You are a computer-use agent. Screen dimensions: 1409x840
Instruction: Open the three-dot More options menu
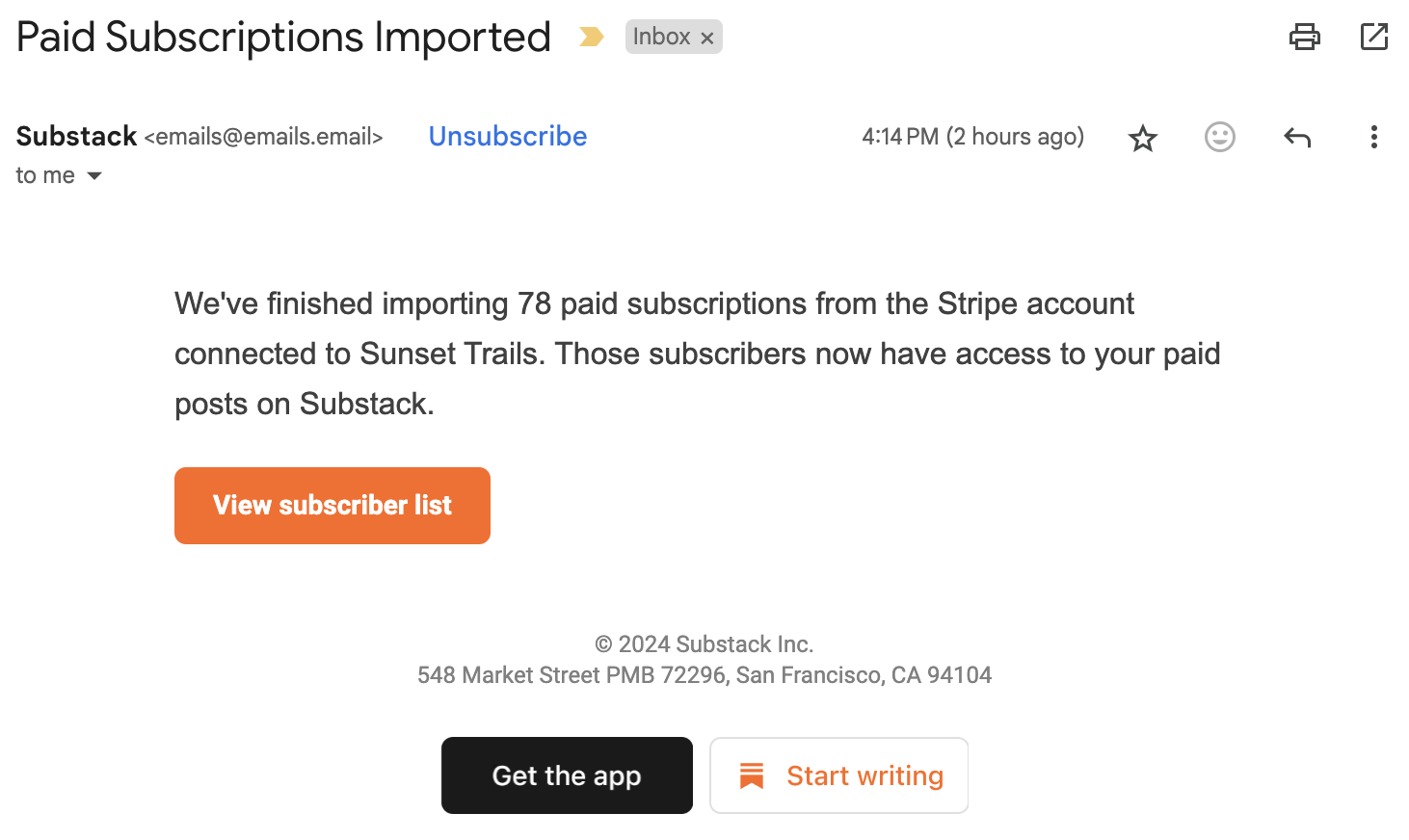tap(1374, 137)
